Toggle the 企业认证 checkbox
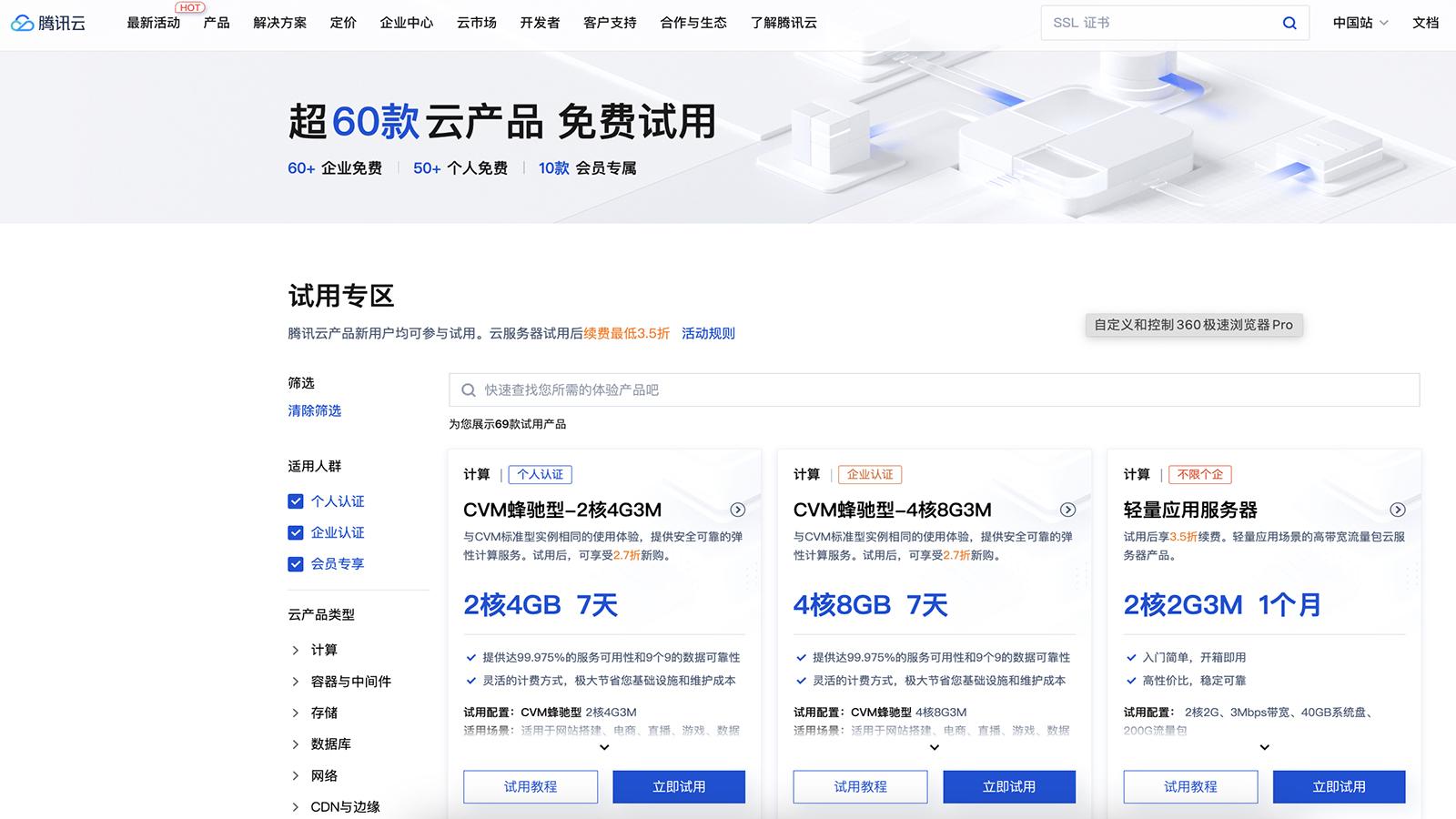Image resolution: width=1456 pixels, height=819 pixels. point(296,532)
